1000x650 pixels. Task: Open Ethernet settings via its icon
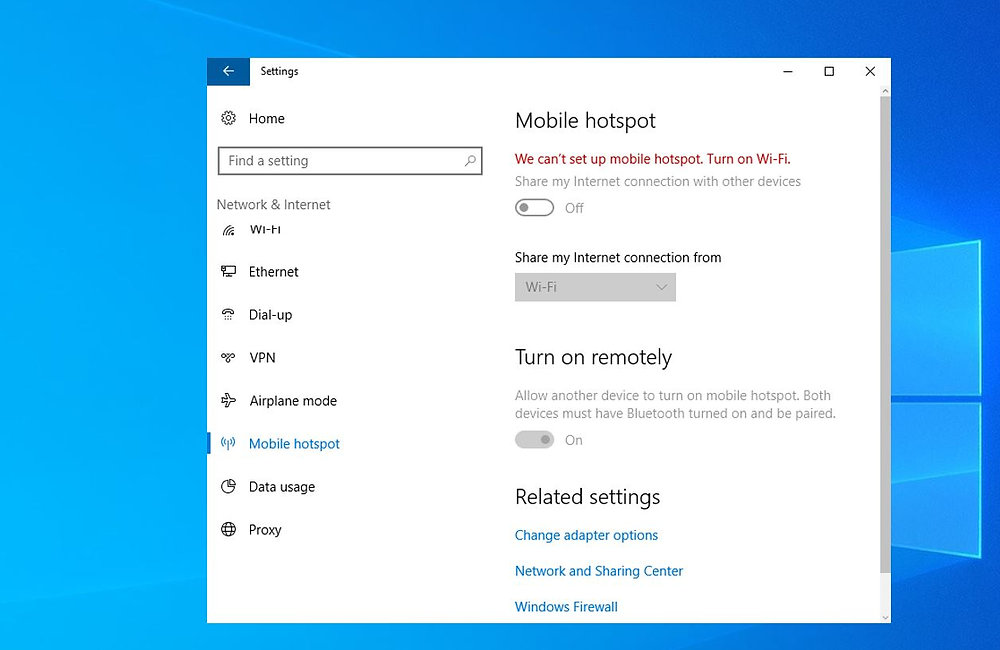229,271
